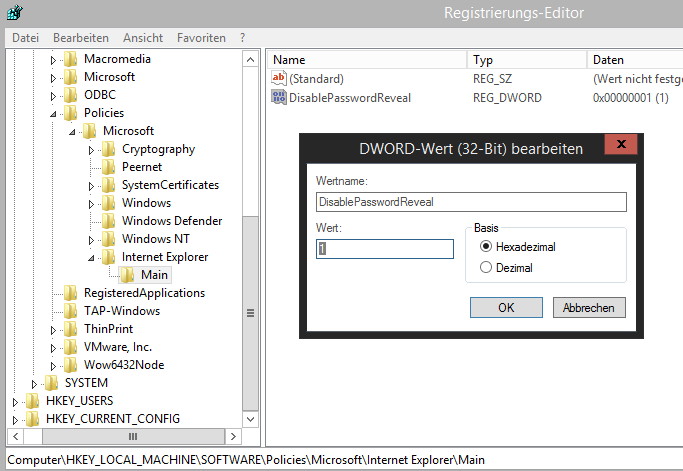Click the Main folder icon

coord(127,275)
